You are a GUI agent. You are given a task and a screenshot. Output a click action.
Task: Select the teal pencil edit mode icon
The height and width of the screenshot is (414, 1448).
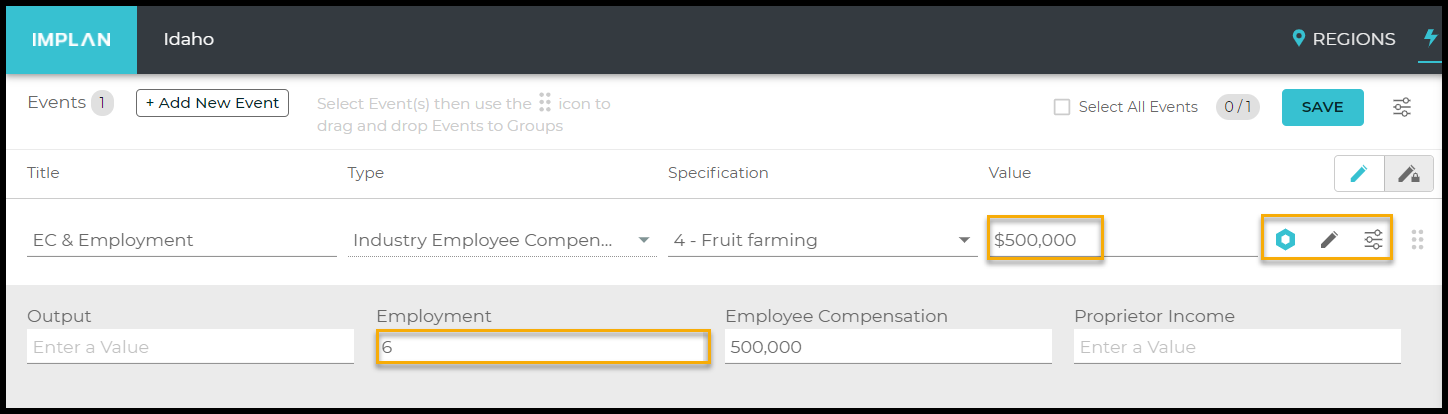[x=1359, y=173]
